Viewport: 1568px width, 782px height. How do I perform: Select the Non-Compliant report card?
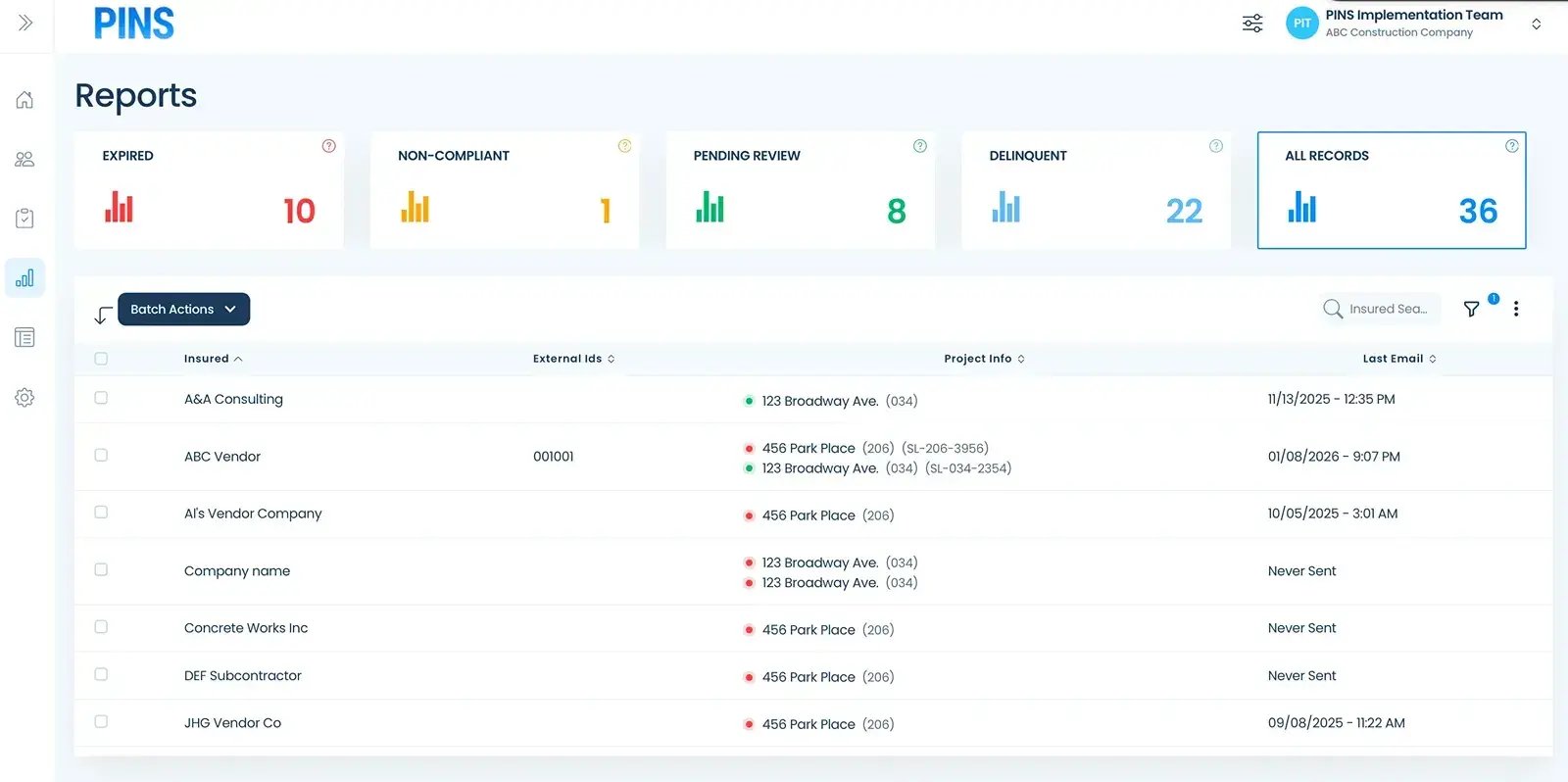[505, 190]
